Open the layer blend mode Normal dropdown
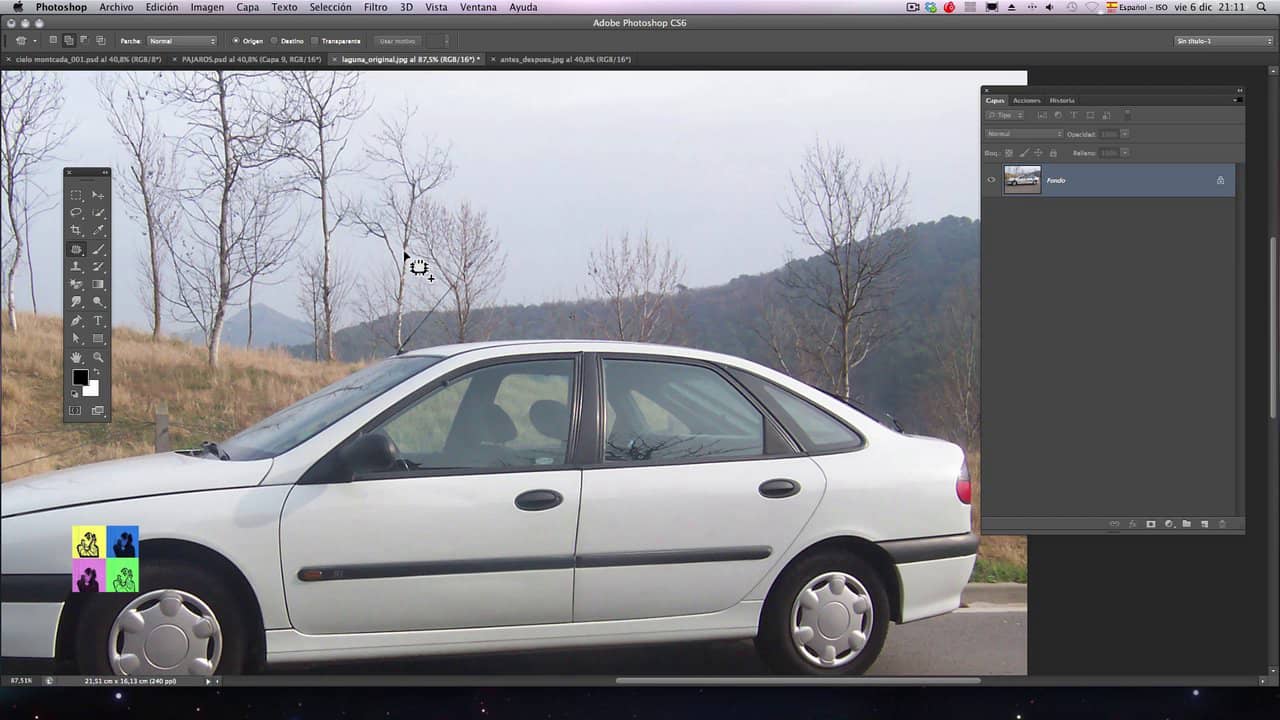The width and height of the screenshot is (1280, 720). point(1024,134)
